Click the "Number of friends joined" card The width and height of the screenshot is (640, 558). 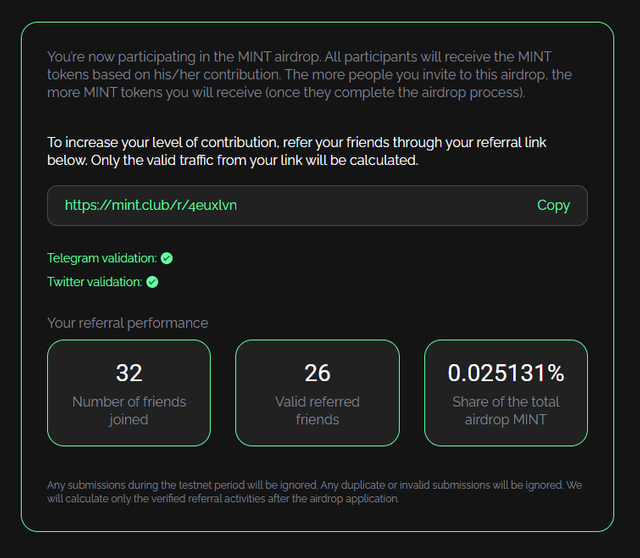coord(129,393)
